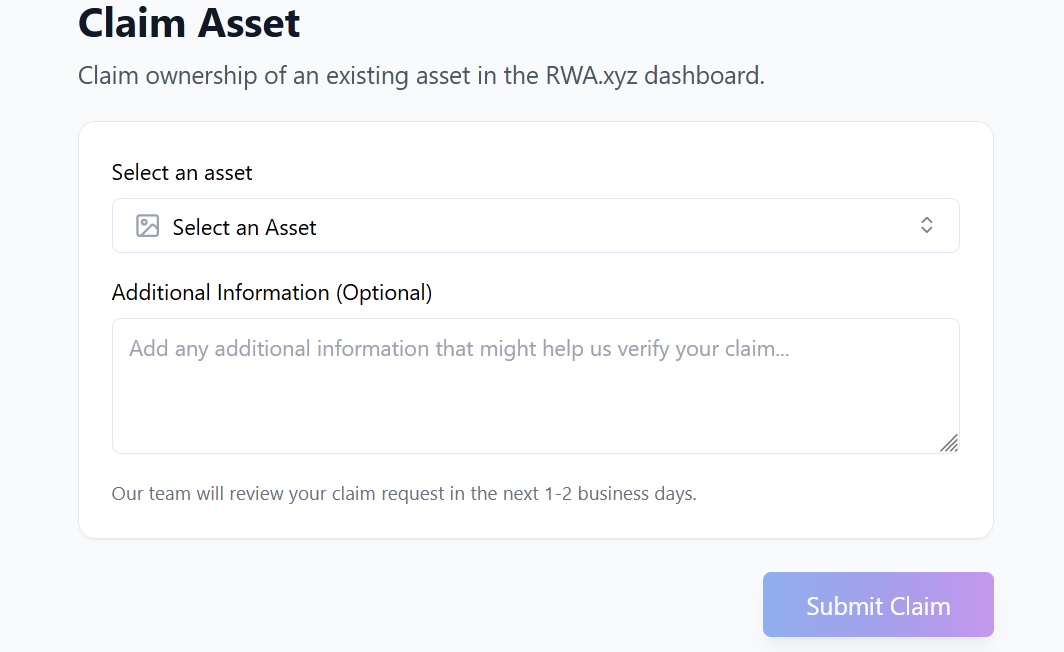The height and width of the screenshot is (652, 1064).
Task: Click "RWA.xyz" in the page description
Action: coord(591,76)
